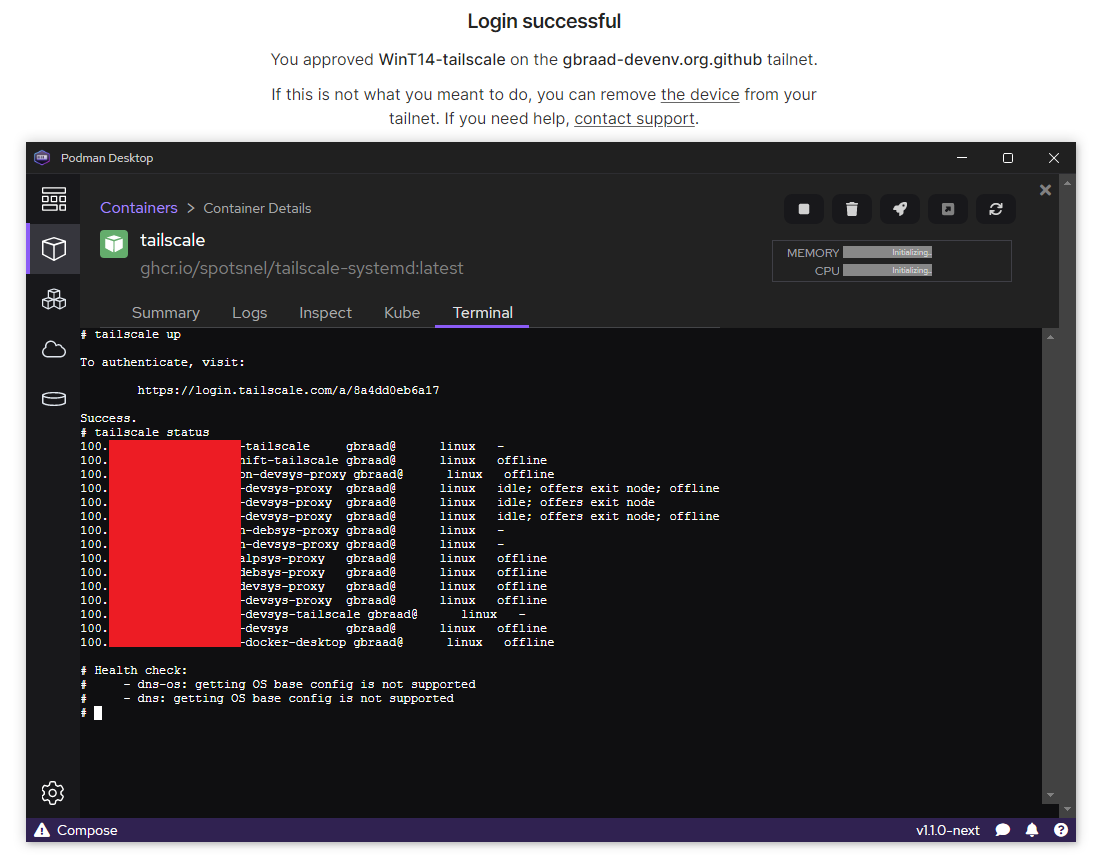Click the terminal cursor prompt line
This screenshot has width=1097, height=861.
coord(91,713)
